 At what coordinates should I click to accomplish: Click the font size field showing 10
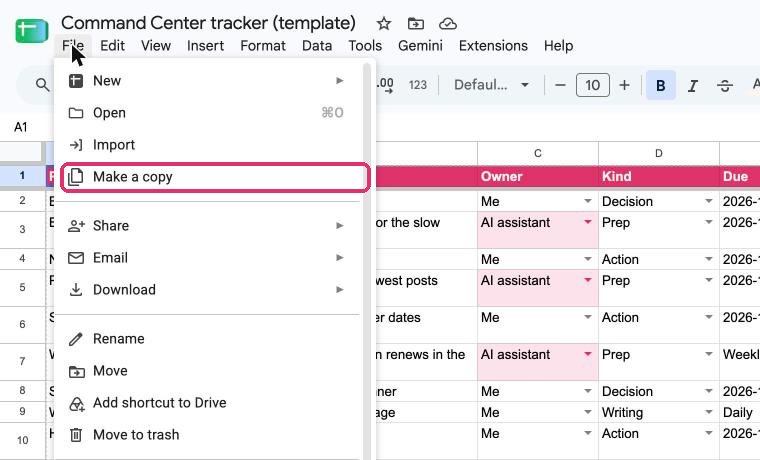click(x=592, y=85)
